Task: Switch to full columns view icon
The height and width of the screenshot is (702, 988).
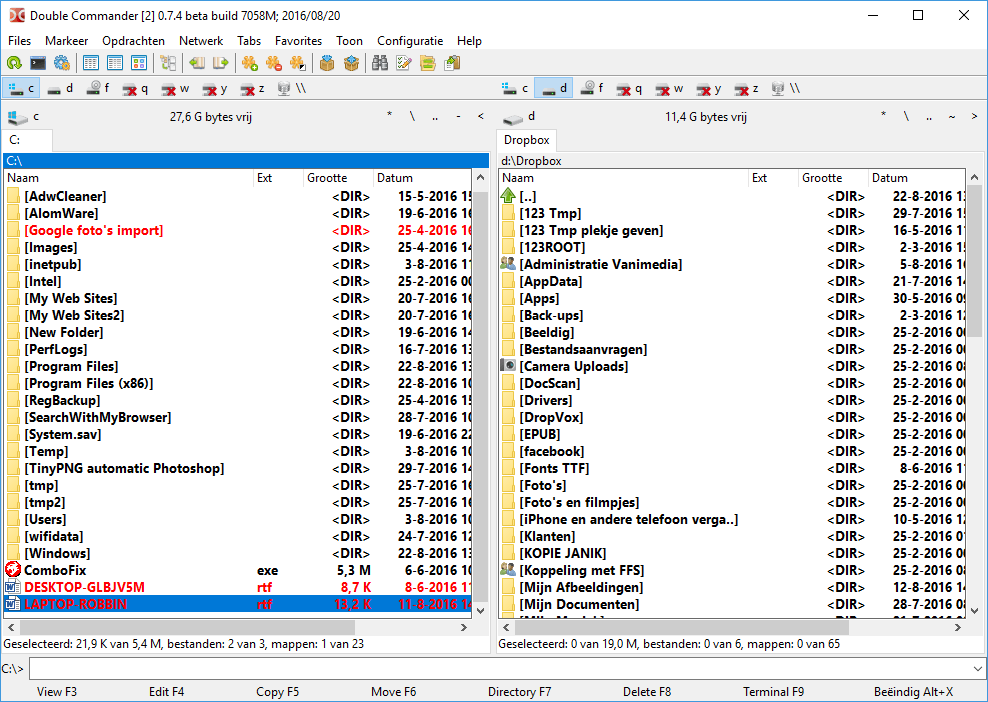Action: pos(115,63)
